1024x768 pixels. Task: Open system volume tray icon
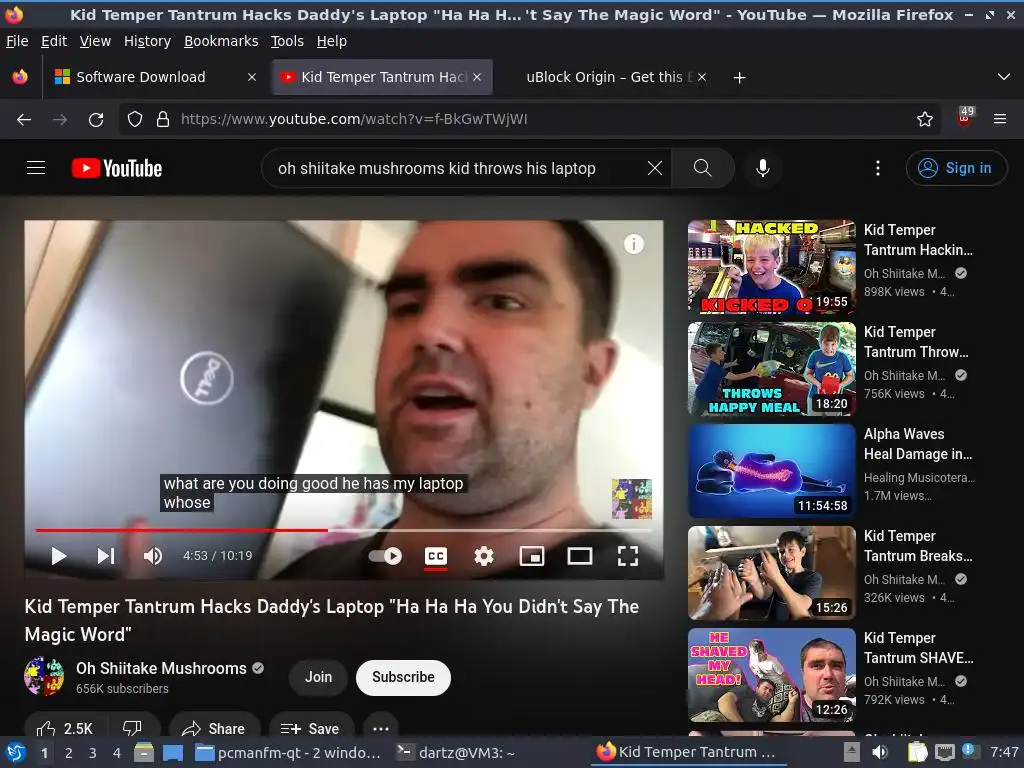(880, 752)
